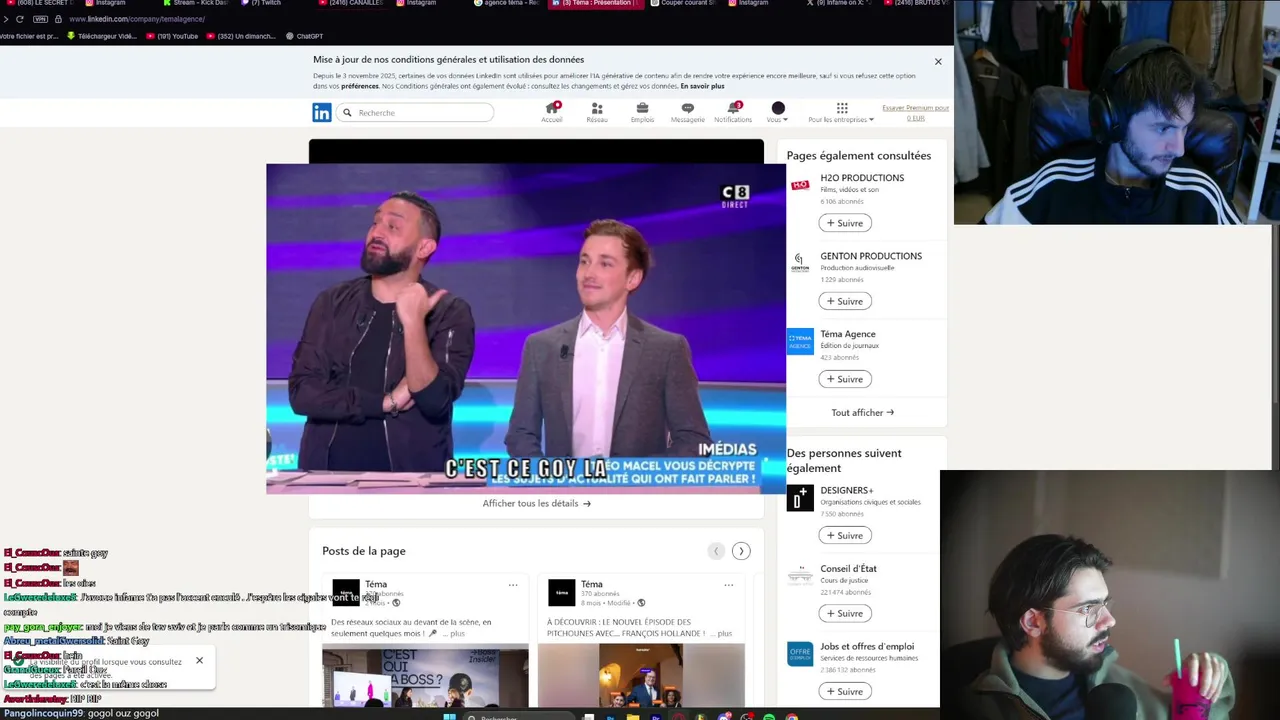The height and width of the screenshot is (720, 1280).
Task: Open the 'C'est qui la boss' post image
Action: (425, 675)
